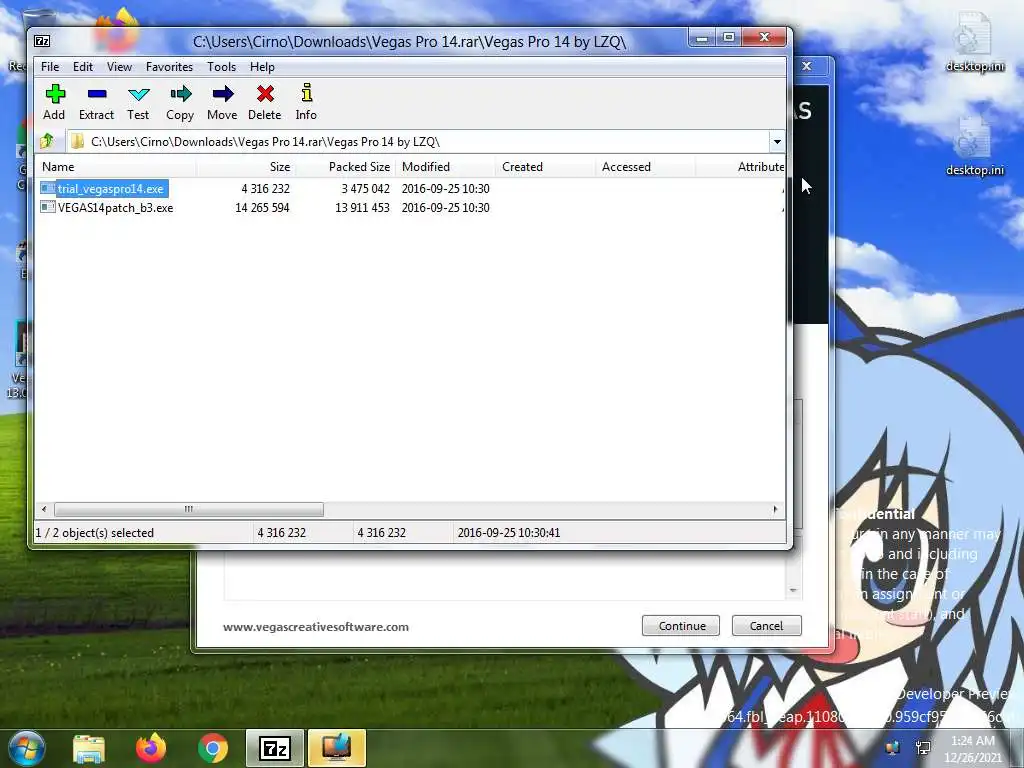Screen dimensions: 1024x768
Task: Sort by the Name column header
Action: (x=115, y=167)
